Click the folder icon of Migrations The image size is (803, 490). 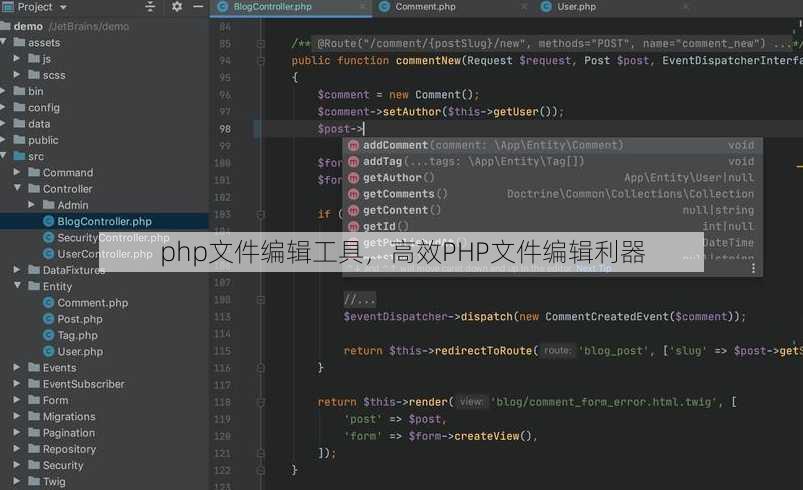[34, 416]
